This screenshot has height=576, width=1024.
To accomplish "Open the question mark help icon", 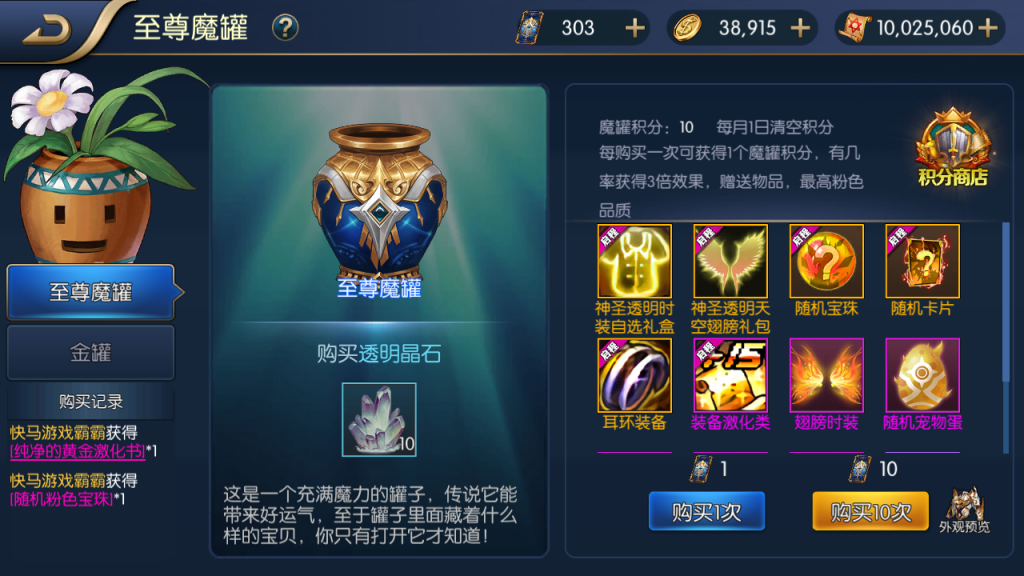I will coord(285,28).
